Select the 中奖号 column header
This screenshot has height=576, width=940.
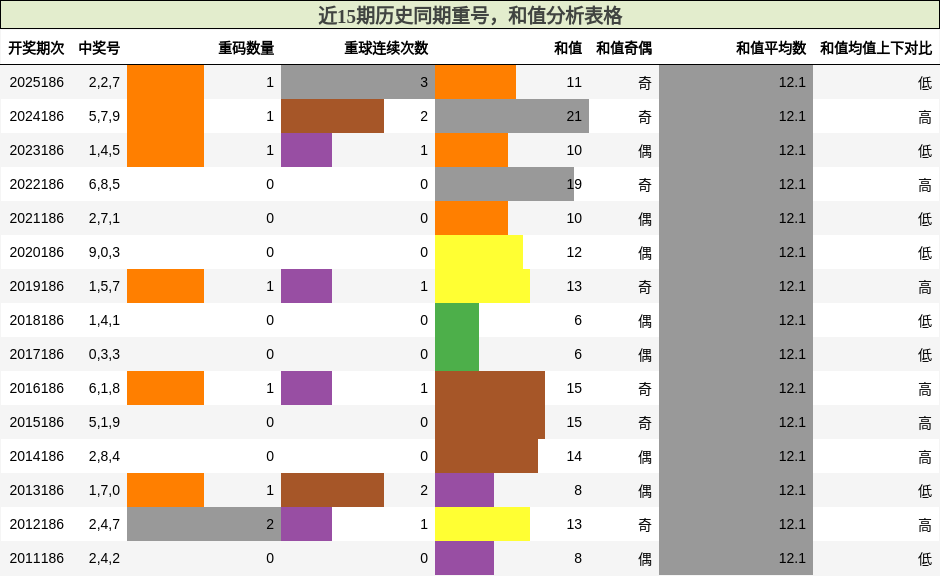[x=100, y=48]
